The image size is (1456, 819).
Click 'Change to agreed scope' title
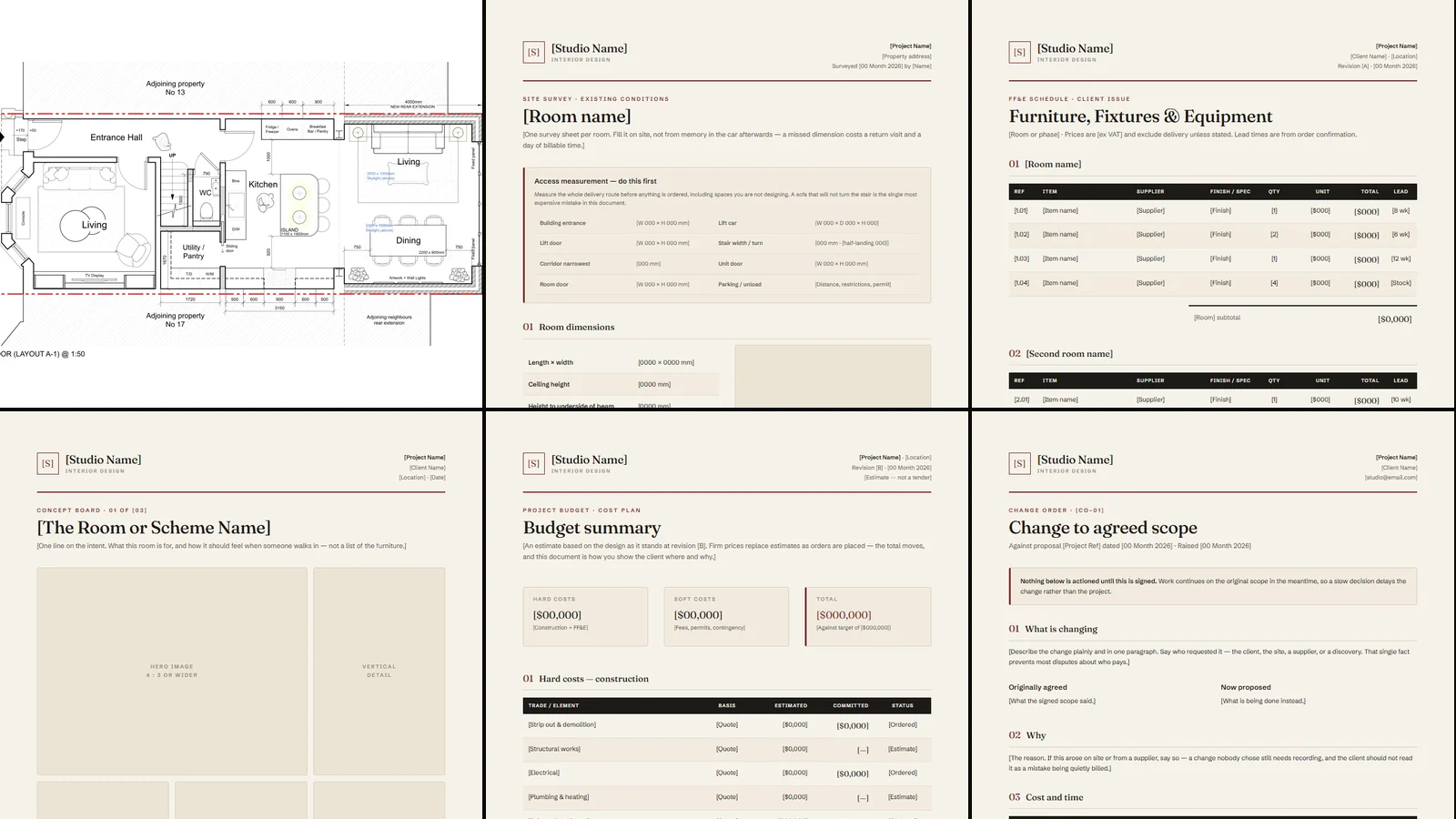pos(1103,528)
